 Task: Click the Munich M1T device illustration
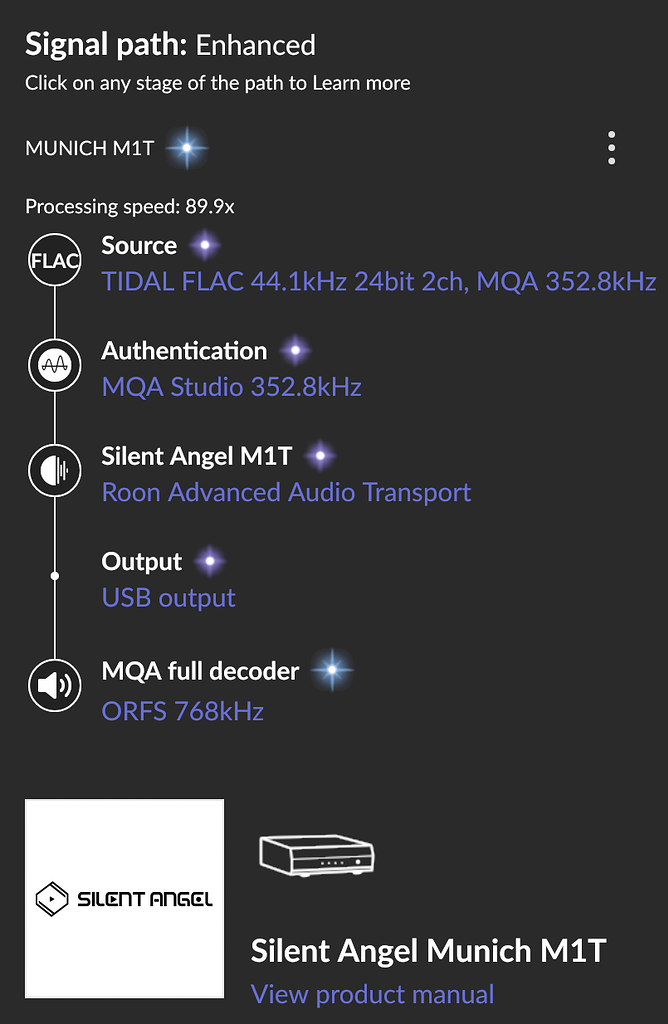(x=317, y=855)
